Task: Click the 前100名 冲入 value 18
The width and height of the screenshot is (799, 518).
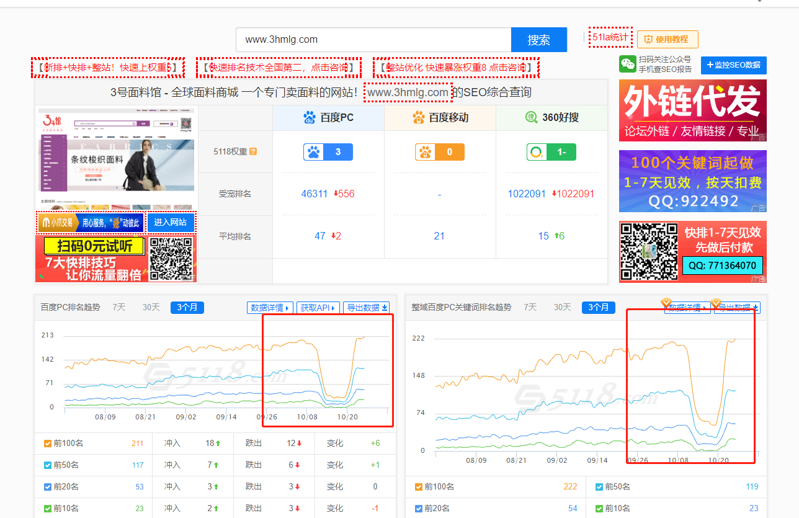Action: (210, 444)
